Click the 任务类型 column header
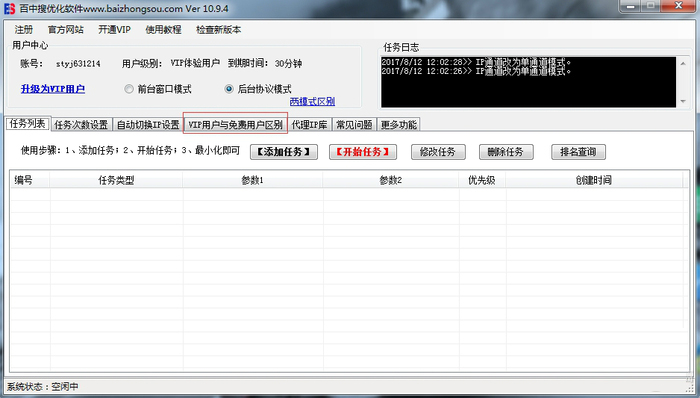The height and width of the screenshot is (398, 700). pyautogui.click(x=117, y=180)
